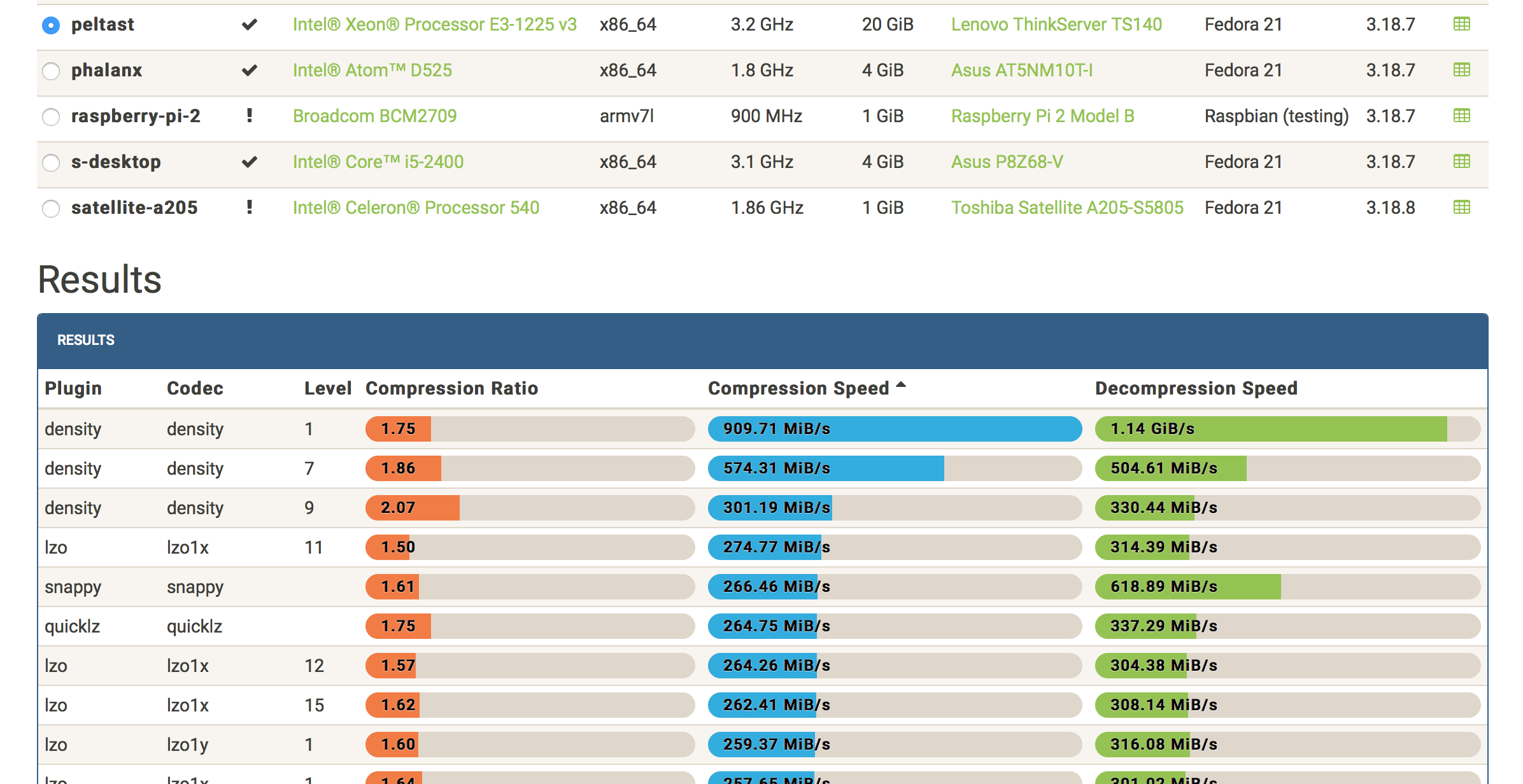Image resolution: width=1523 pixels, height=784 pixels.
Task: Click the Raspberry Pi 2 Model B link
Action: coord(1042,116)
